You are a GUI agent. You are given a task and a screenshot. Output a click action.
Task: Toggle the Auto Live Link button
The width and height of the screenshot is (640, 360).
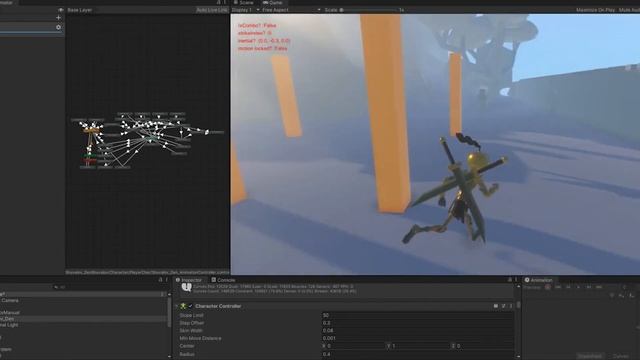(211, 10)
